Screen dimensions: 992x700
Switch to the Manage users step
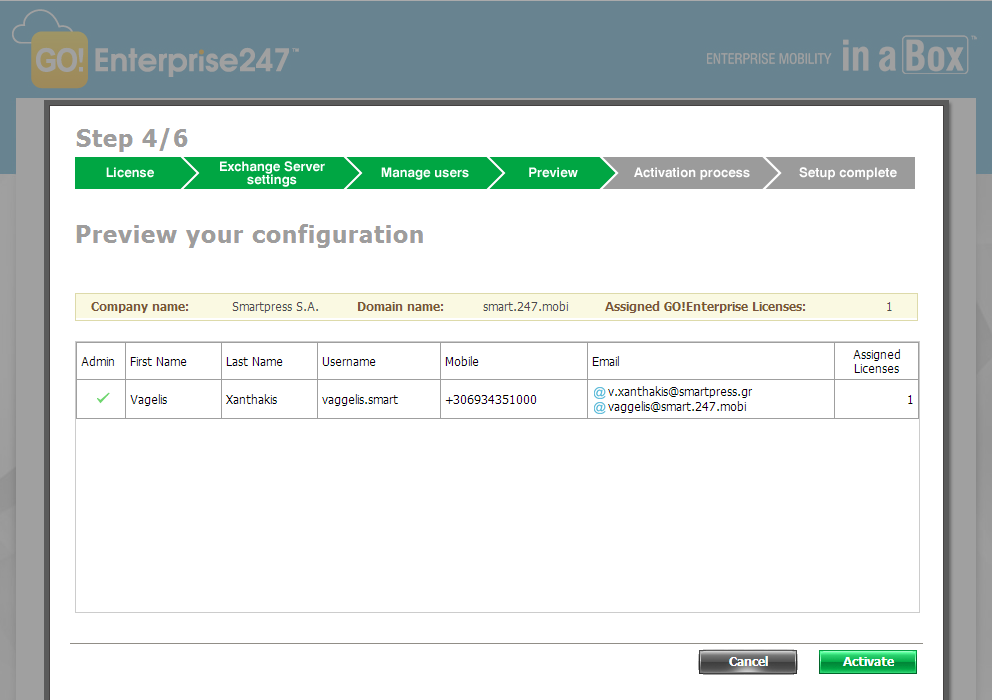424,173
